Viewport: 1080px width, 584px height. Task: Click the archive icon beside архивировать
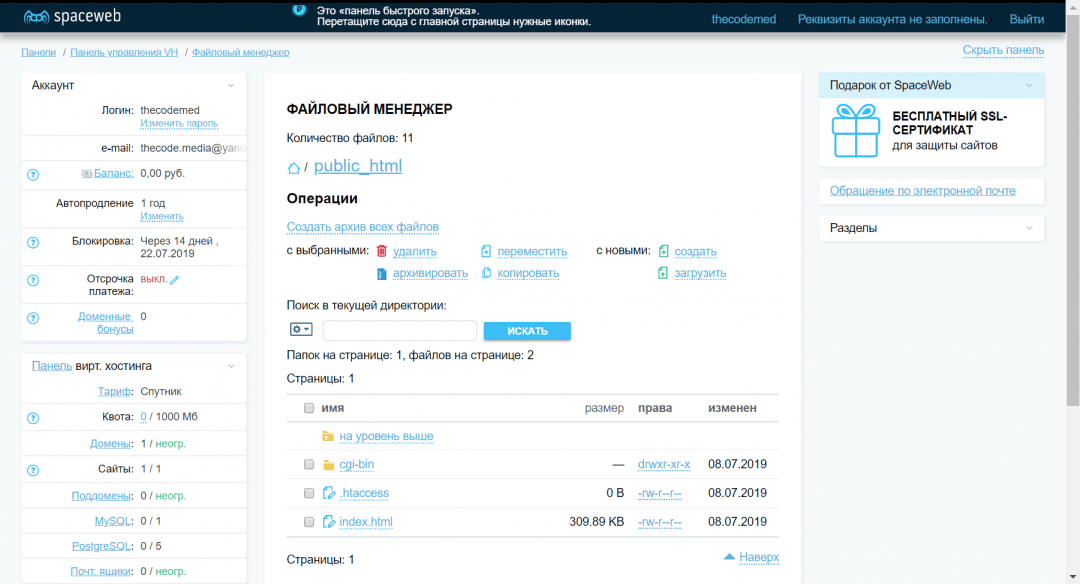point(381,273)
